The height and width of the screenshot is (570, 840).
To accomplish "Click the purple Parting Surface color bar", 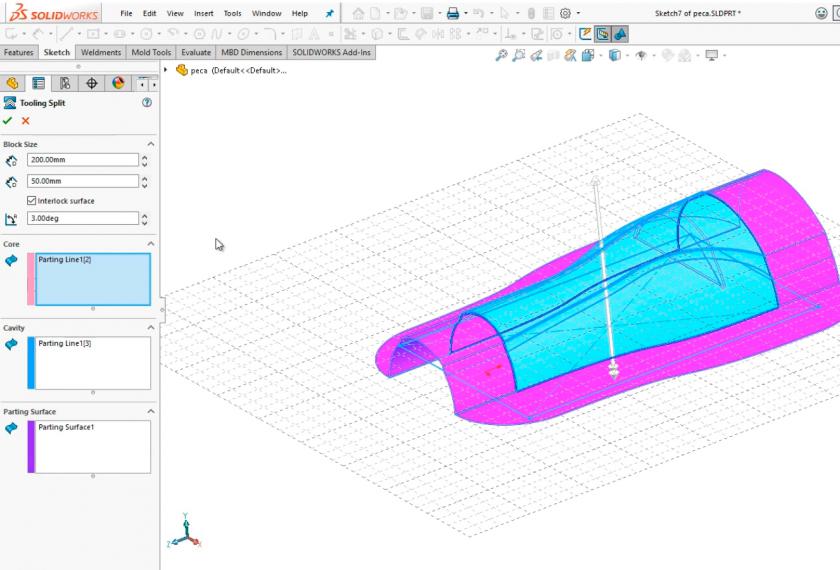I will [31, 445].
